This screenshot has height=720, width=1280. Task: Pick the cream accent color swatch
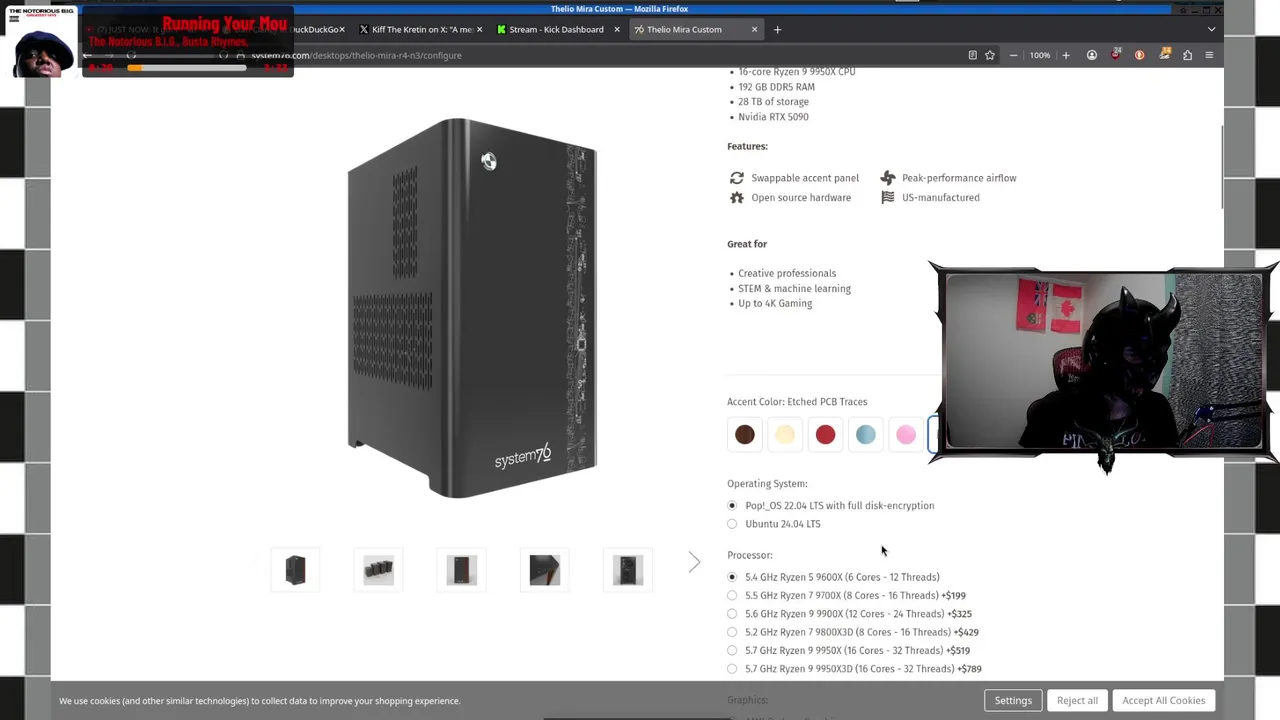[x=785, y=435]
